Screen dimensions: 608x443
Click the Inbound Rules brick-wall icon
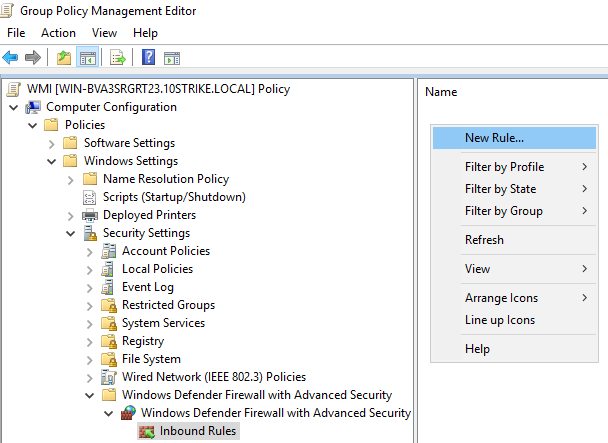pos(147,431)
